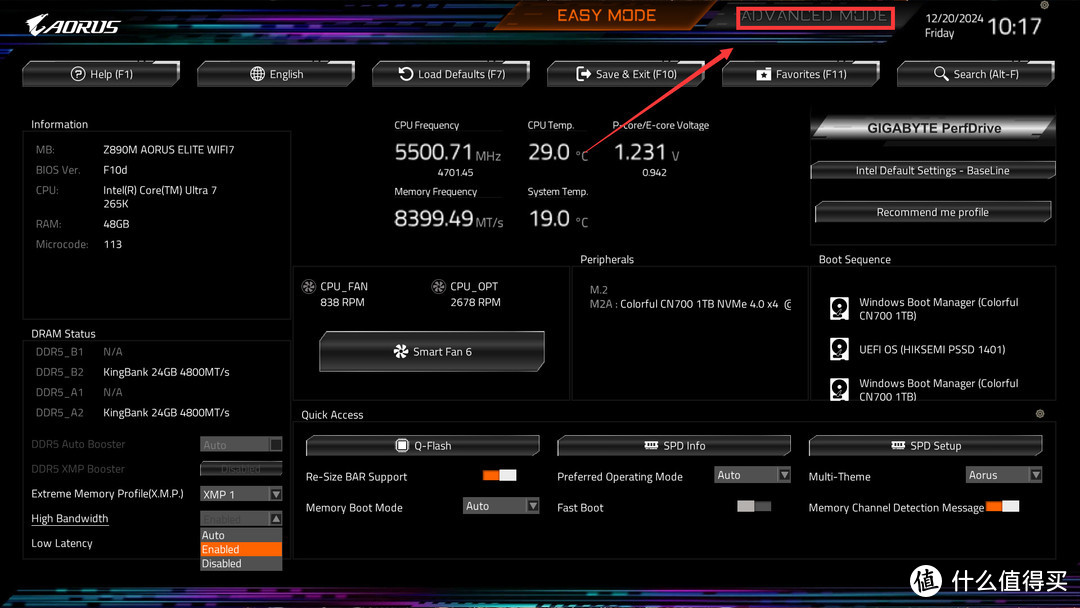
Task: Open the Quick Access customize gear icon
Action: coord(1040,414)
